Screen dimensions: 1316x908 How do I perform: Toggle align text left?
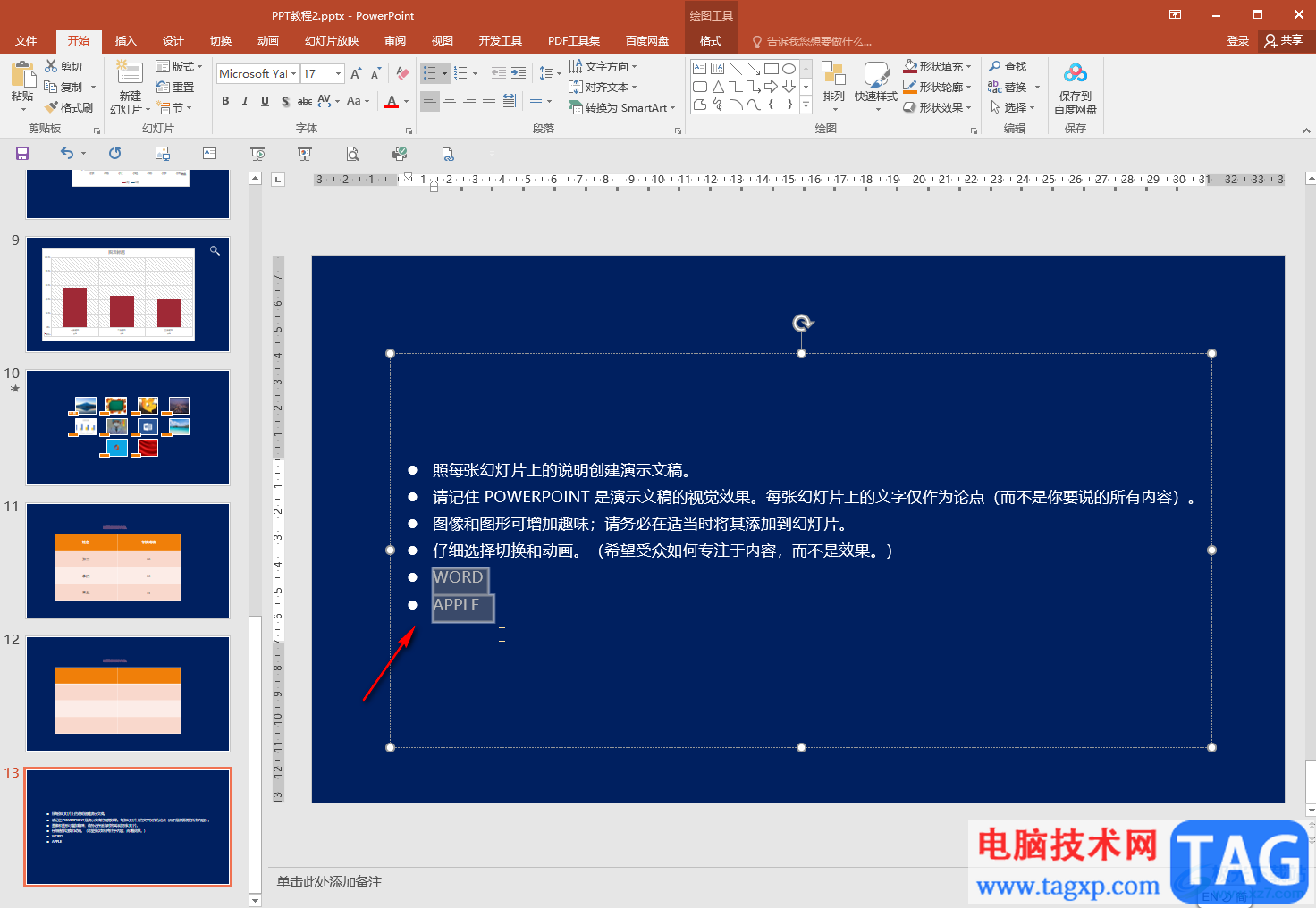(x=430, y=101)
